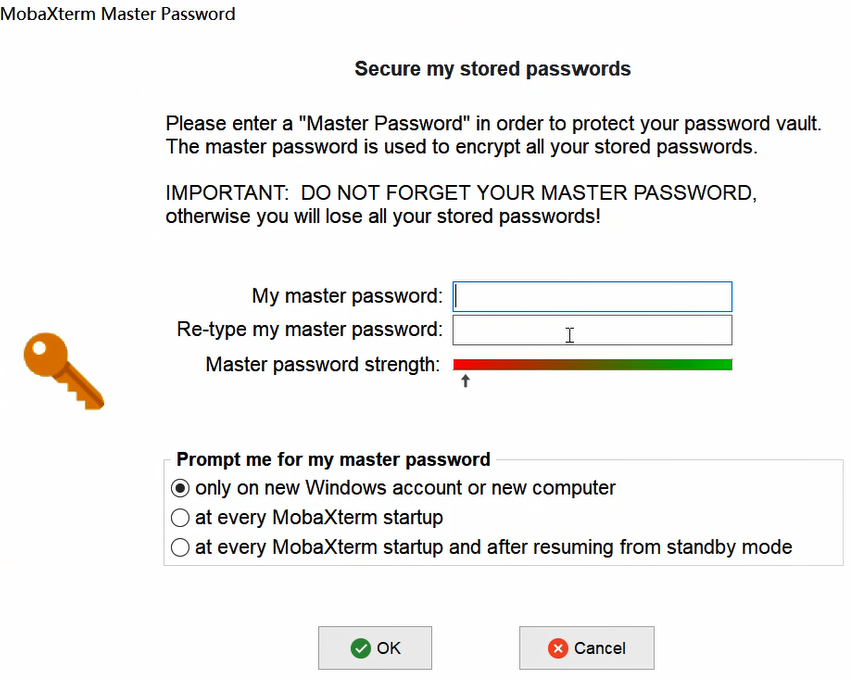This screenshot has height=680, width=851.
Task: Select only on new Windows account option
Action: [180, 488]
